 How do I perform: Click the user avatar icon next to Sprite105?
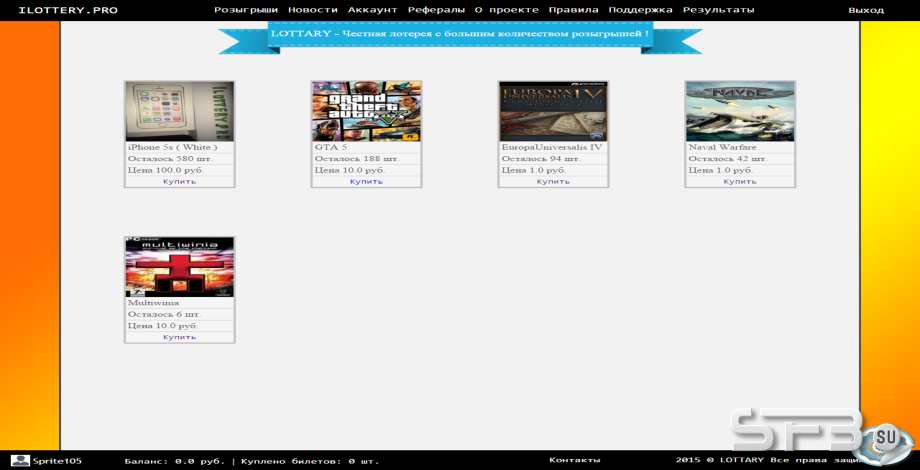click(21, 461)
